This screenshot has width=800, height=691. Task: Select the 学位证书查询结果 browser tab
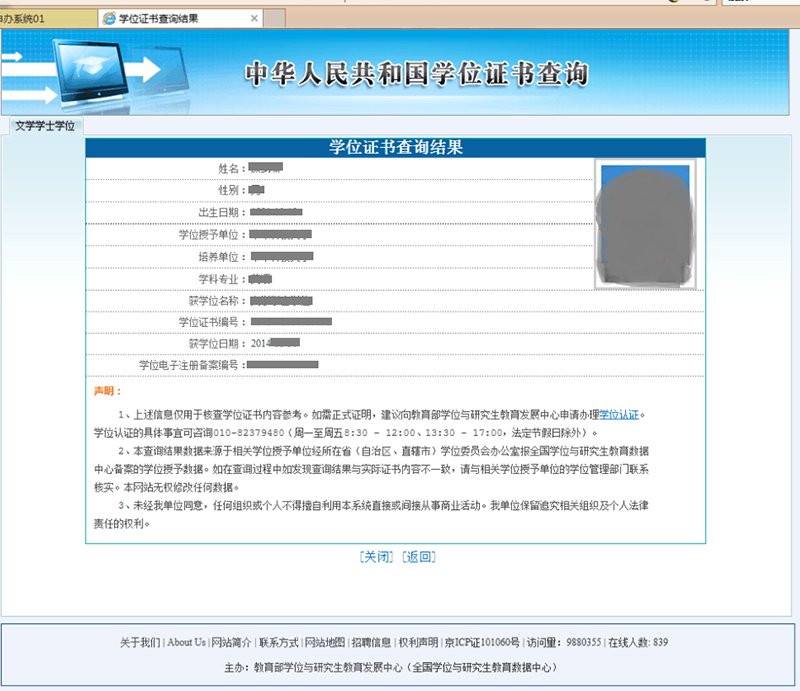coord(170,19)
